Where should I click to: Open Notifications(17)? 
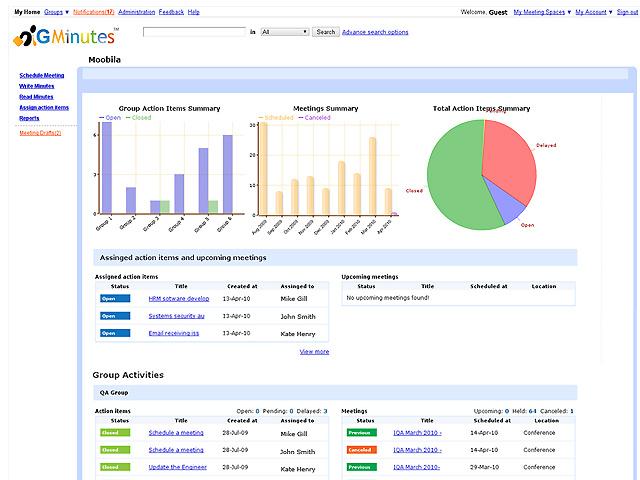pyautogui.click(x=94, y=12)
